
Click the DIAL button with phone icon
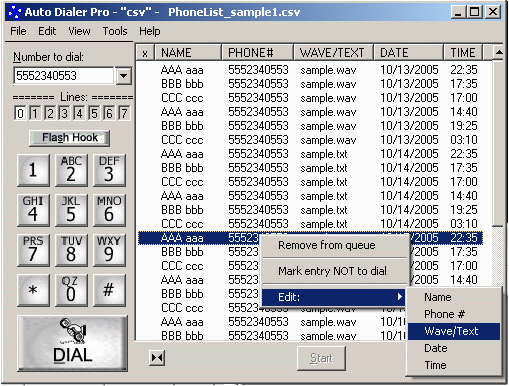[72, 343]
